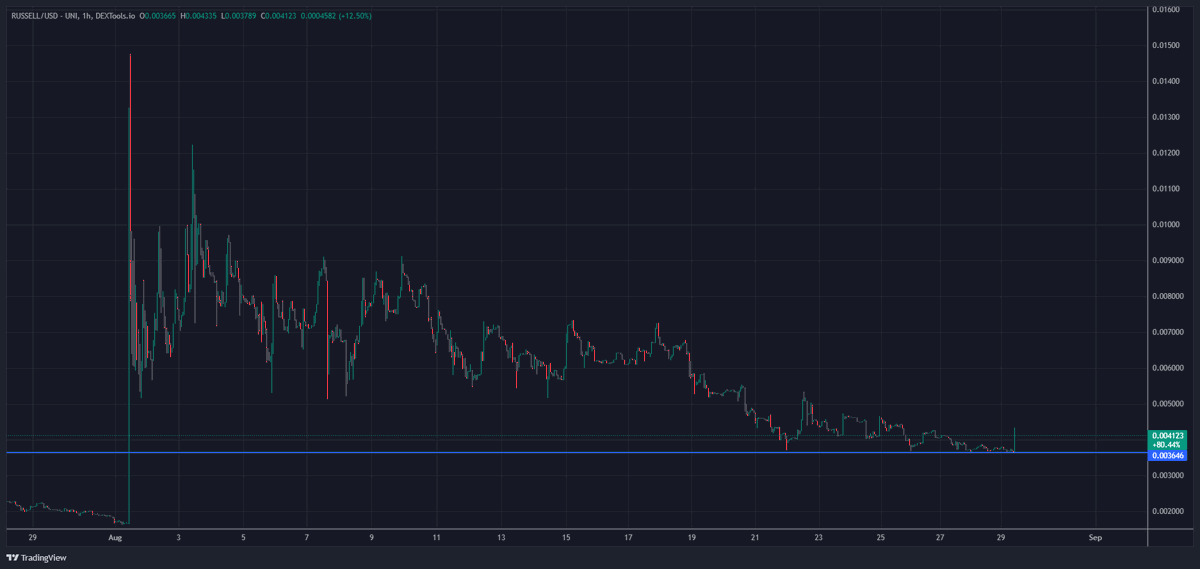This screenshot has width=1200, height=569.
Task: Click the Sep label on the time axis
Action: pos(1095,537)
